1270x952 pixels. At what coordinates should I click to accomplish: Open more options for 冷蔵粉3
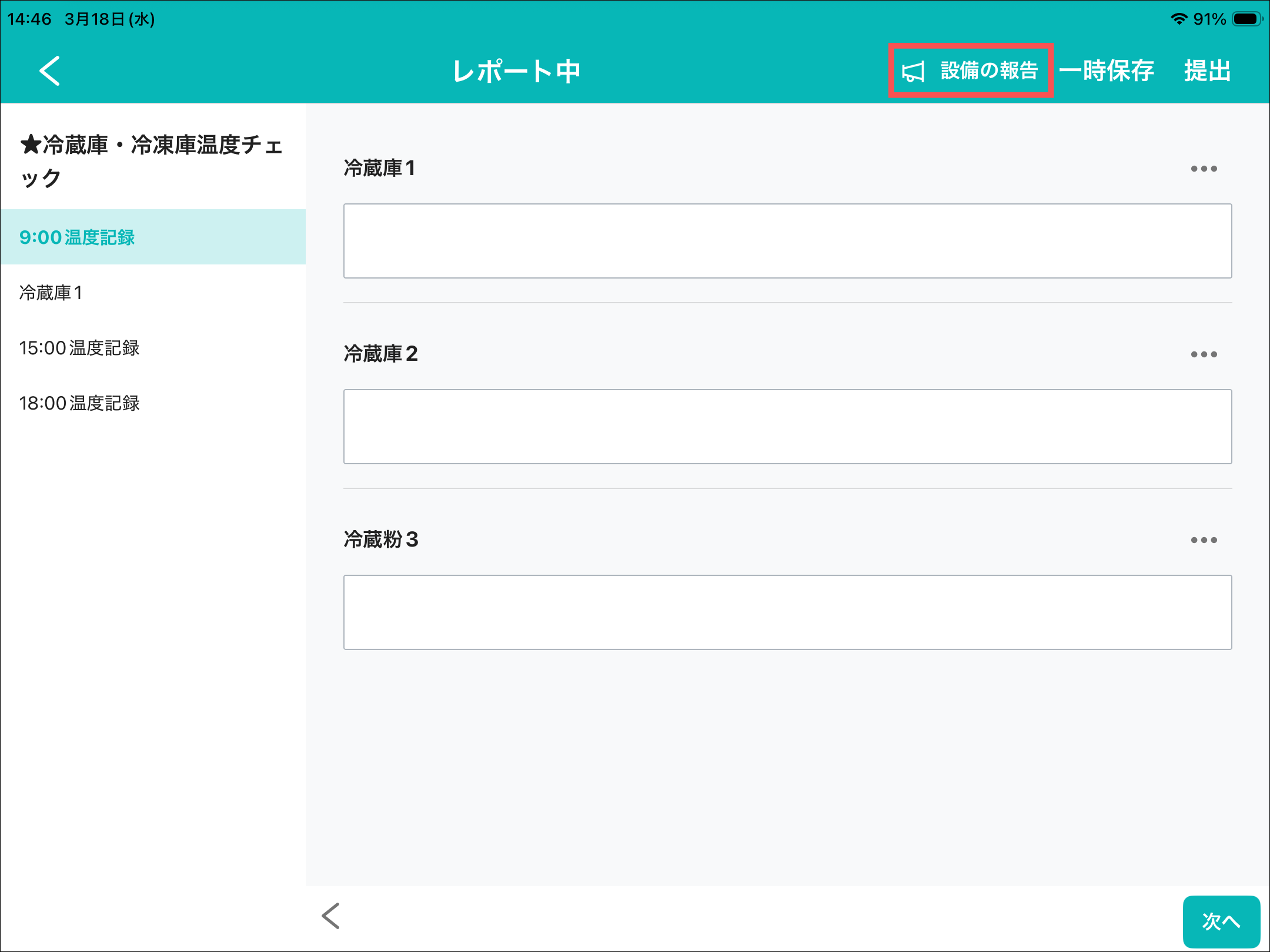(1203, 540)
